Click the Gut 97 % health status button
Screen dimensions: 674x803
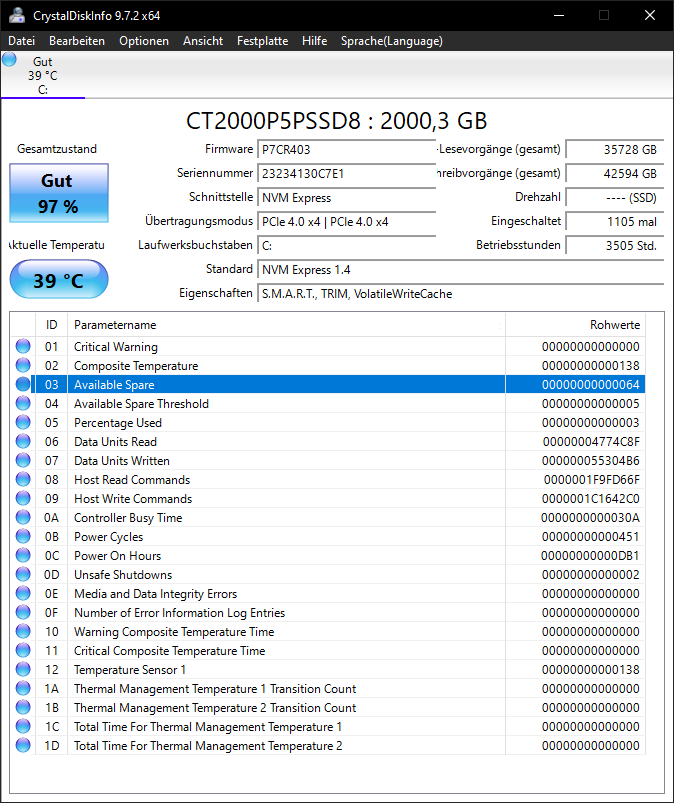[x=59, y=193]
